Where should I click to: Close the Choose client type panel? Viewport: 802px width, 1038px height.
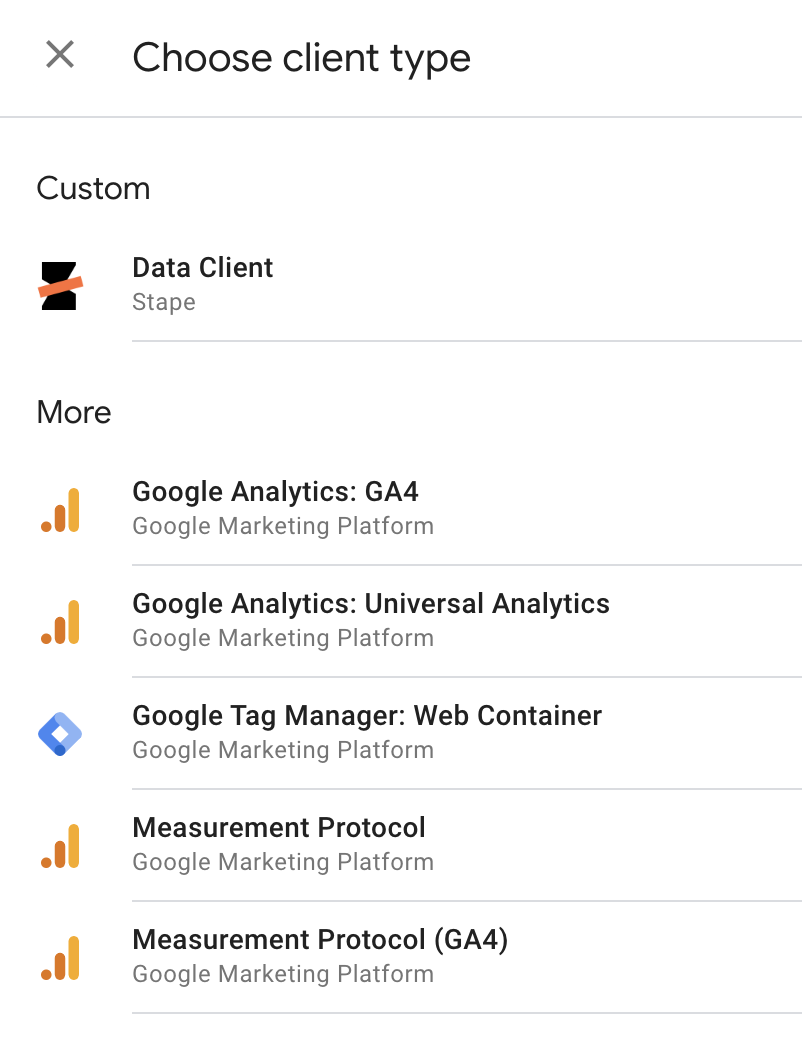[x=60, y=54]
